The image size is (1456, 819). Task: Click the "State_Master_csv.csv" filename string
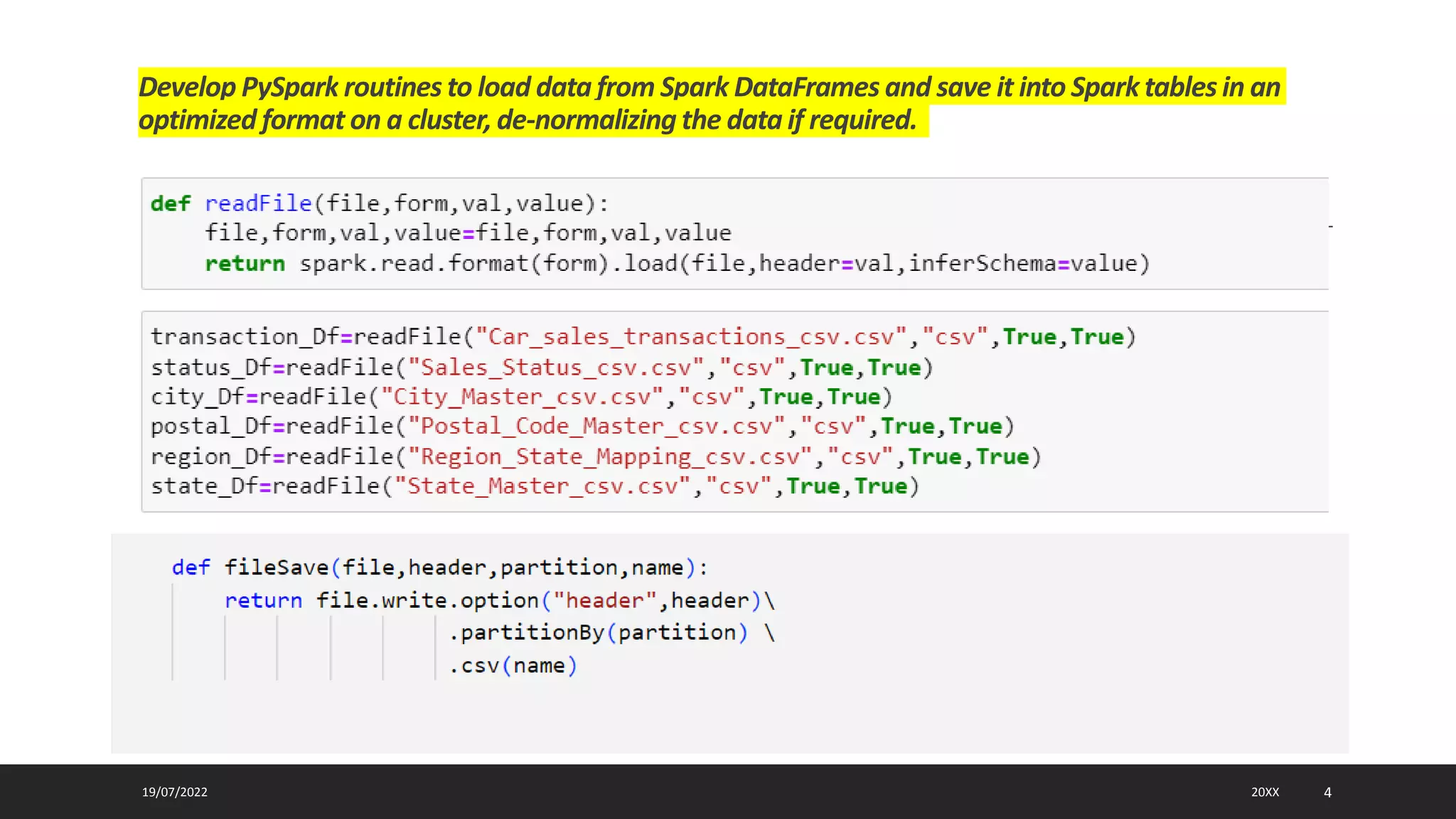[542, 486]
